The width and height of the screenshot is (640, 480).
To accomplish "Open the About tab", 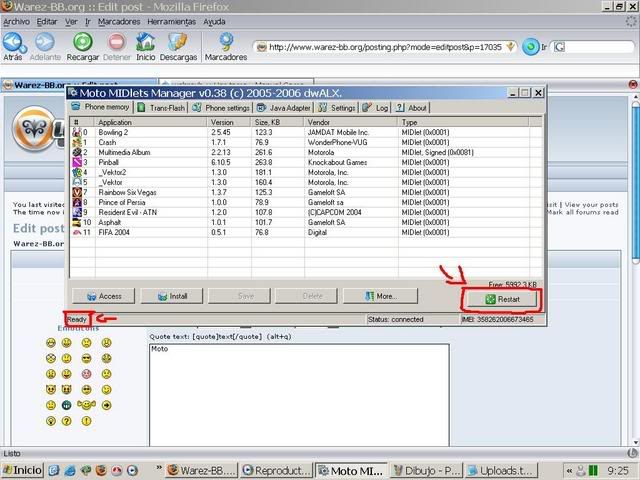I will pyautogui.click(x=411, y=108).
